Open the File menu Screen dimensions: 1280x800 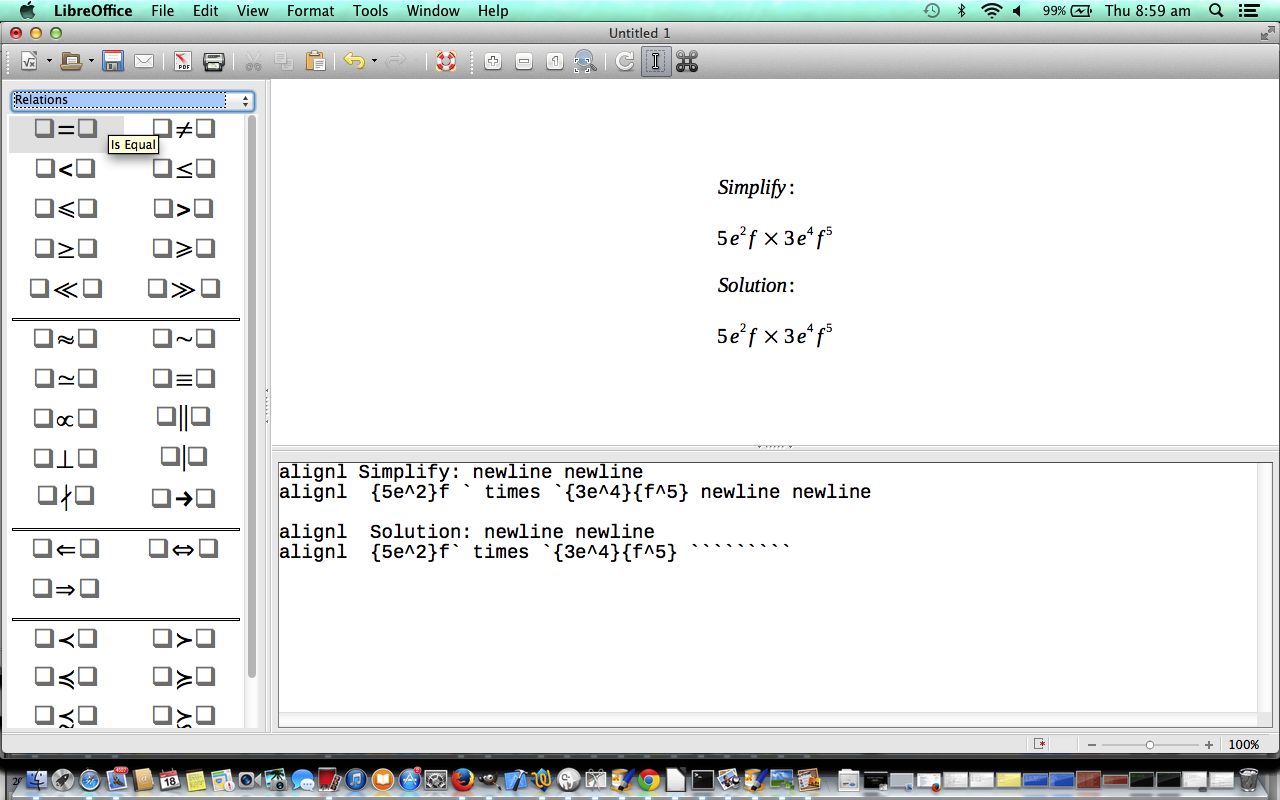(x=162, y=11)
